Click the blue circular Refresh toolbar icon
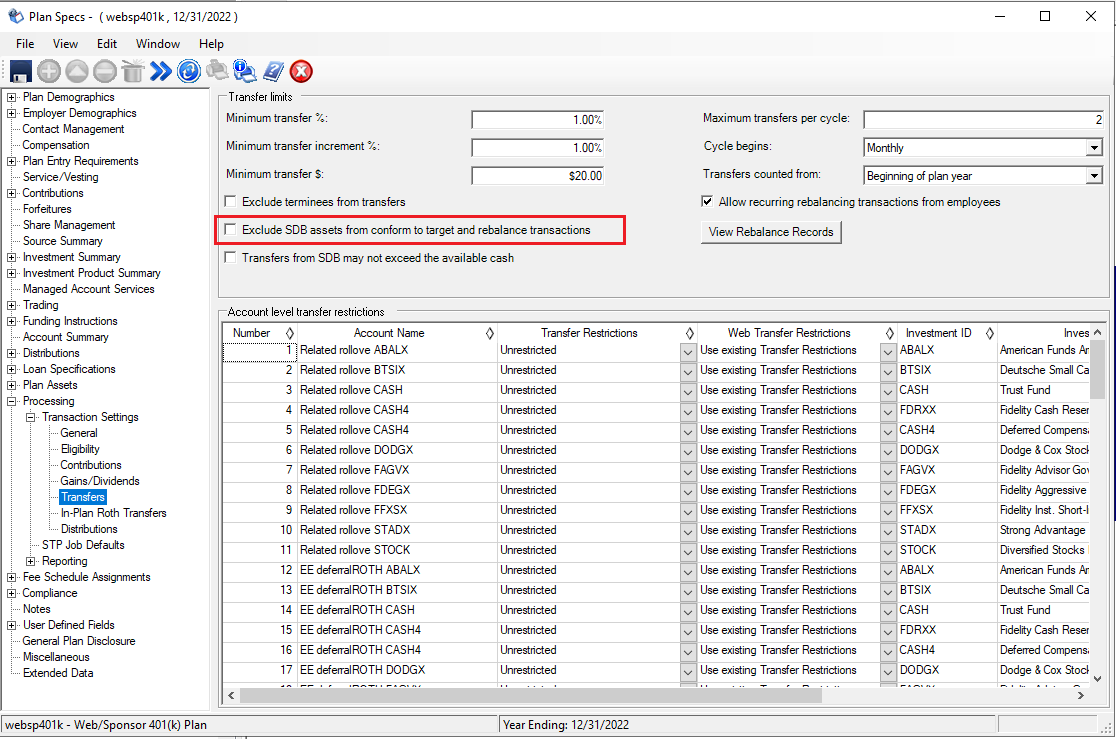 [189, 71]
